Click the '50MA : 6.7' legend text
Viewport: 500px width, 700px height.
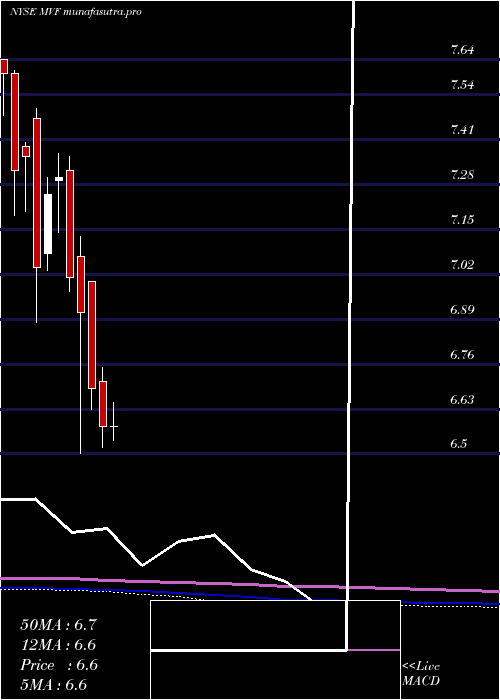point(58,625)
